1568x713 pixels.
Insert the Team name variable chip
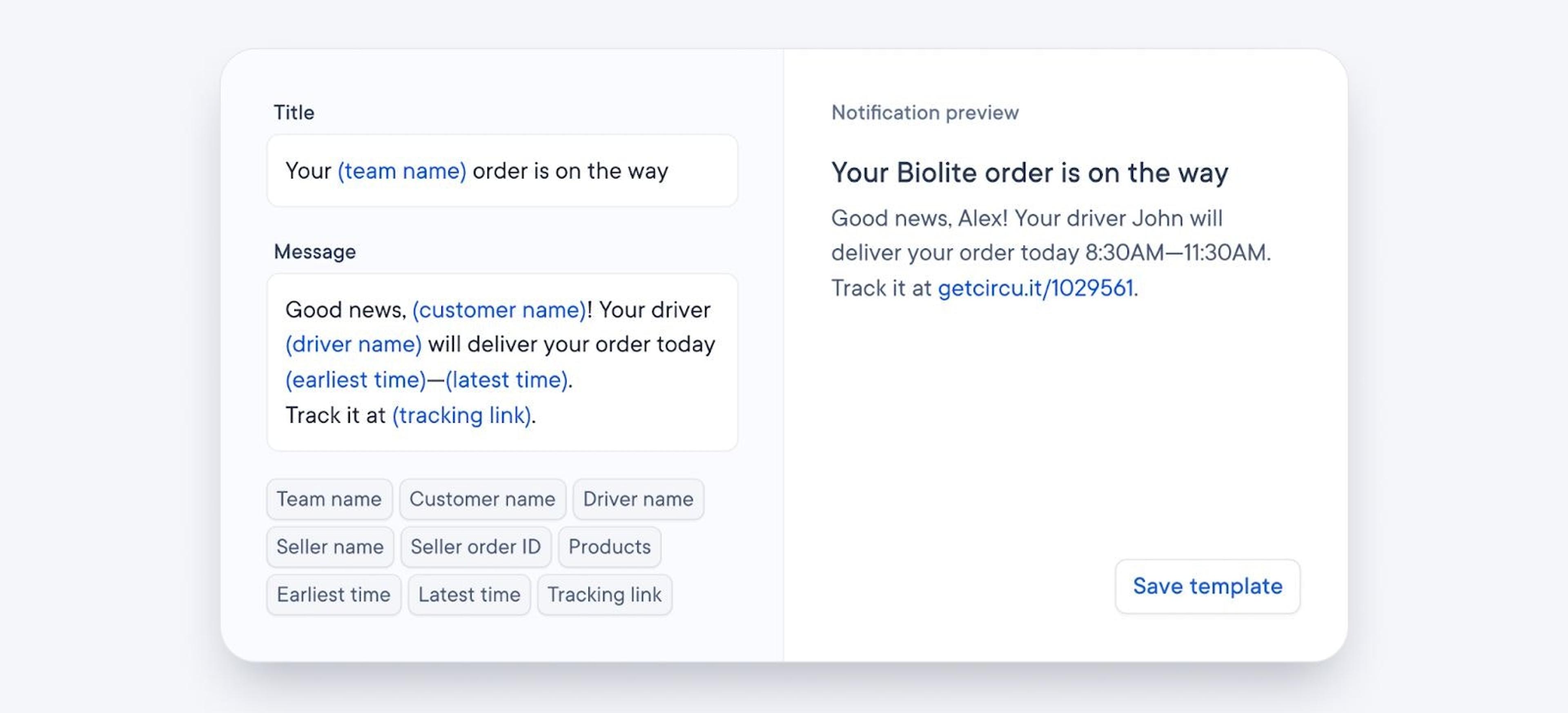[329, 498]
